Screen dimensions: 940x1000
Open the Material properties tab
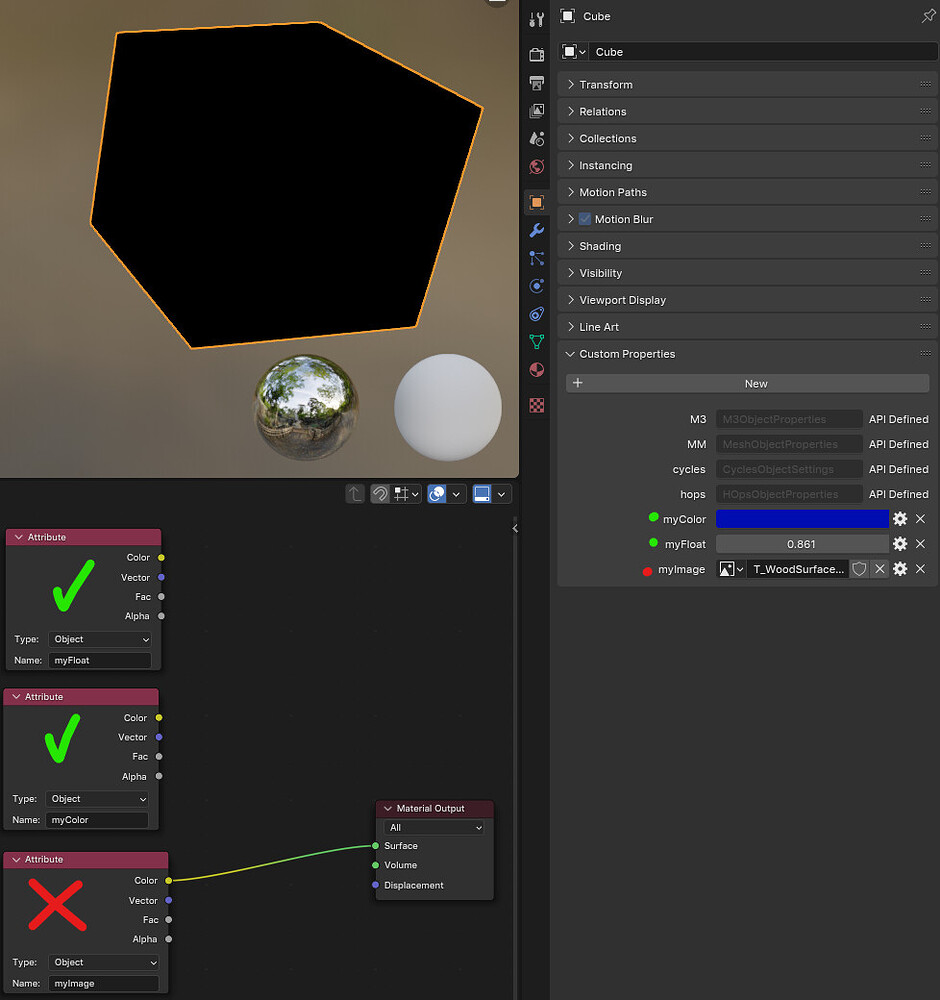537,370
